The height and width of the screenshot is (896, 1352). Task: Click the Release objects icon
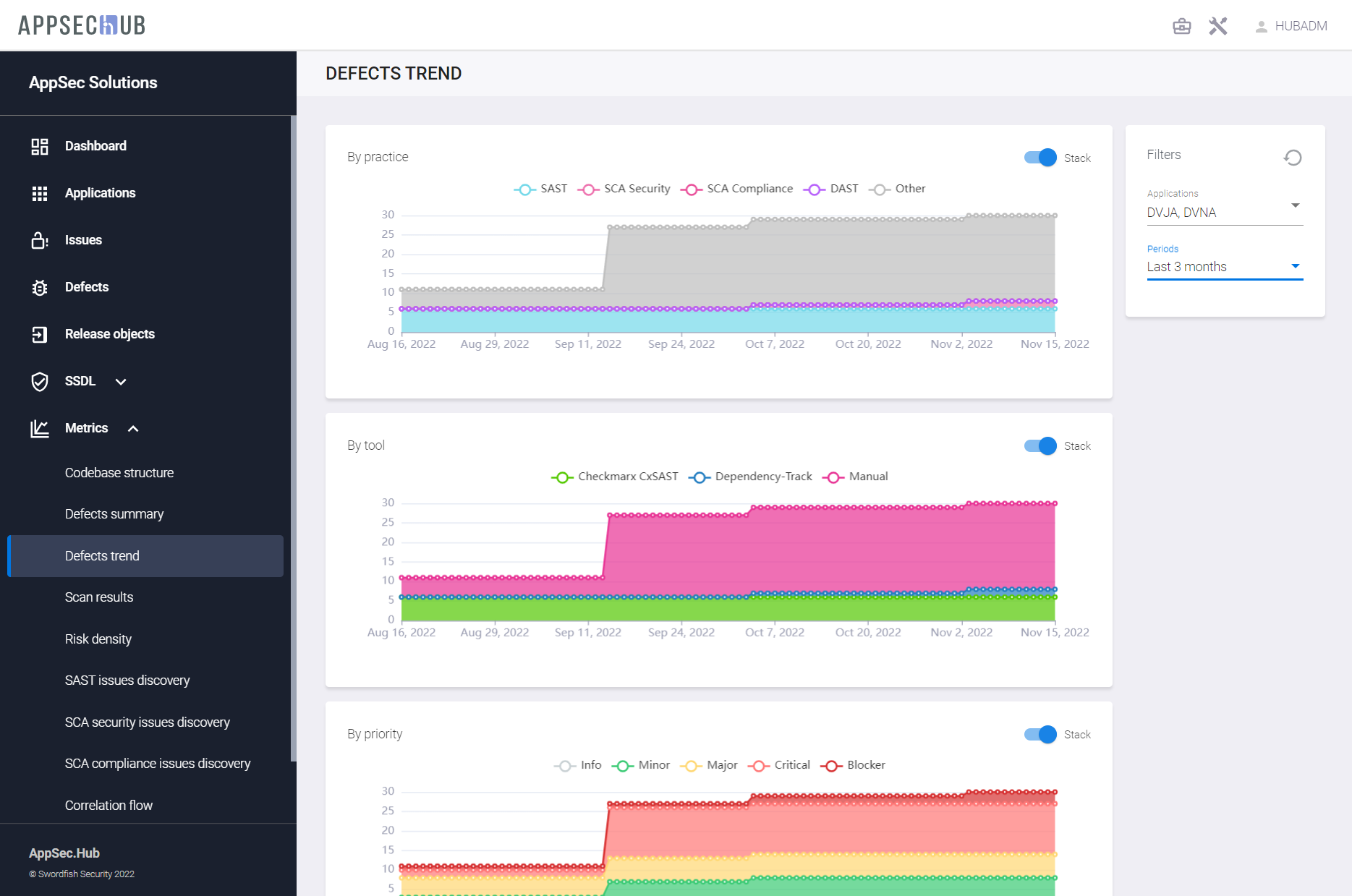tap(40, 334)
